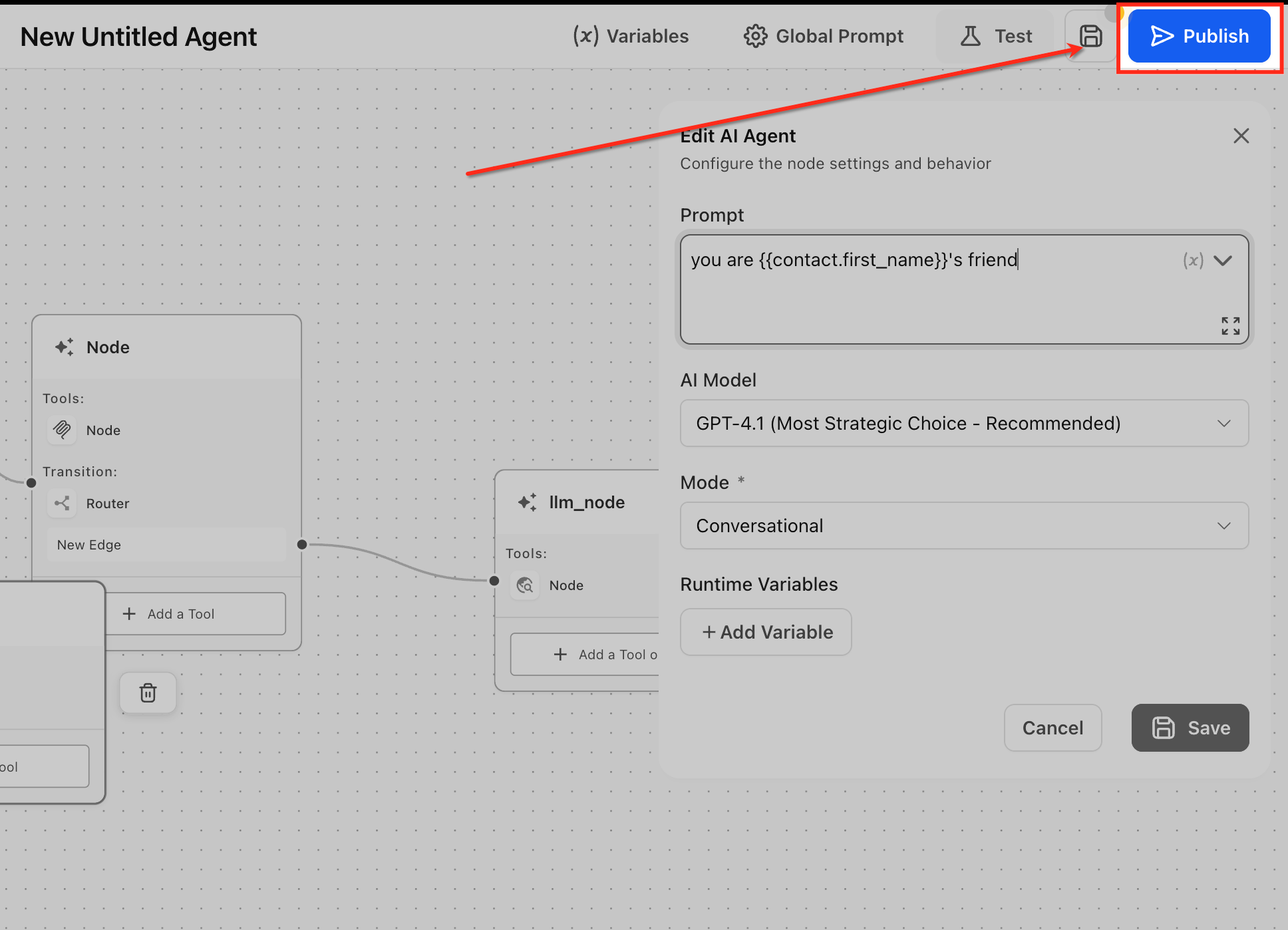This screenshot has width=1288, height=930.
Task: Click the Router transition icon
Action: click(62, 503)
